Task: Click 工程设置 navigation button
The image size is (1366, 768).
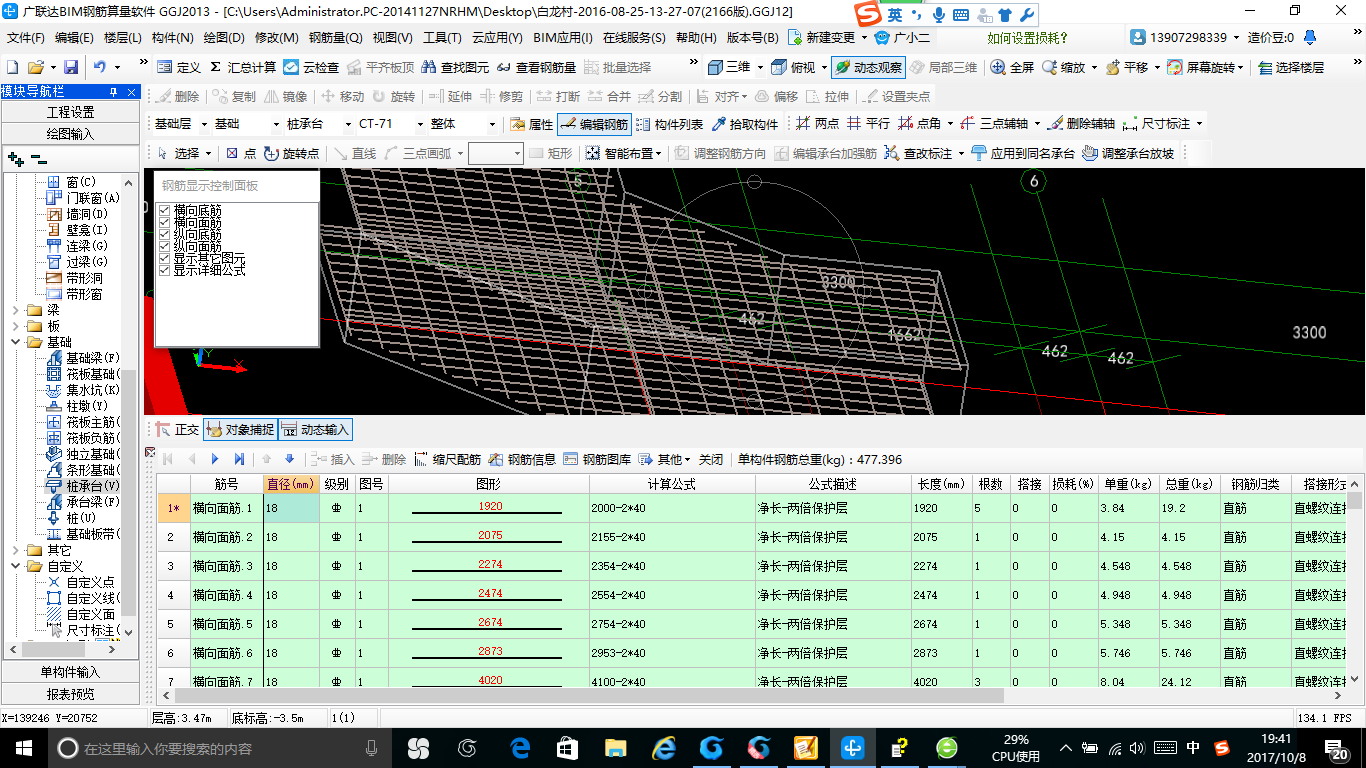Action: [70, 112]
